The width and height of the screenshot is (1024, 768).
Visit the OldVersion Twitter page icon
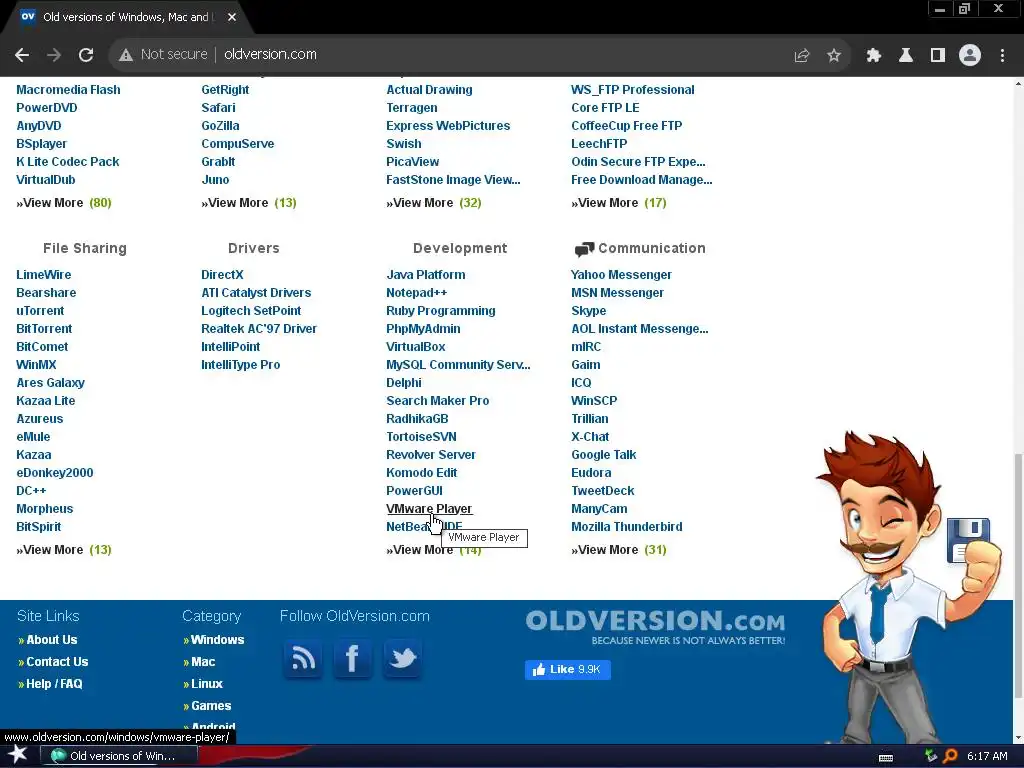tap(402, 658)
